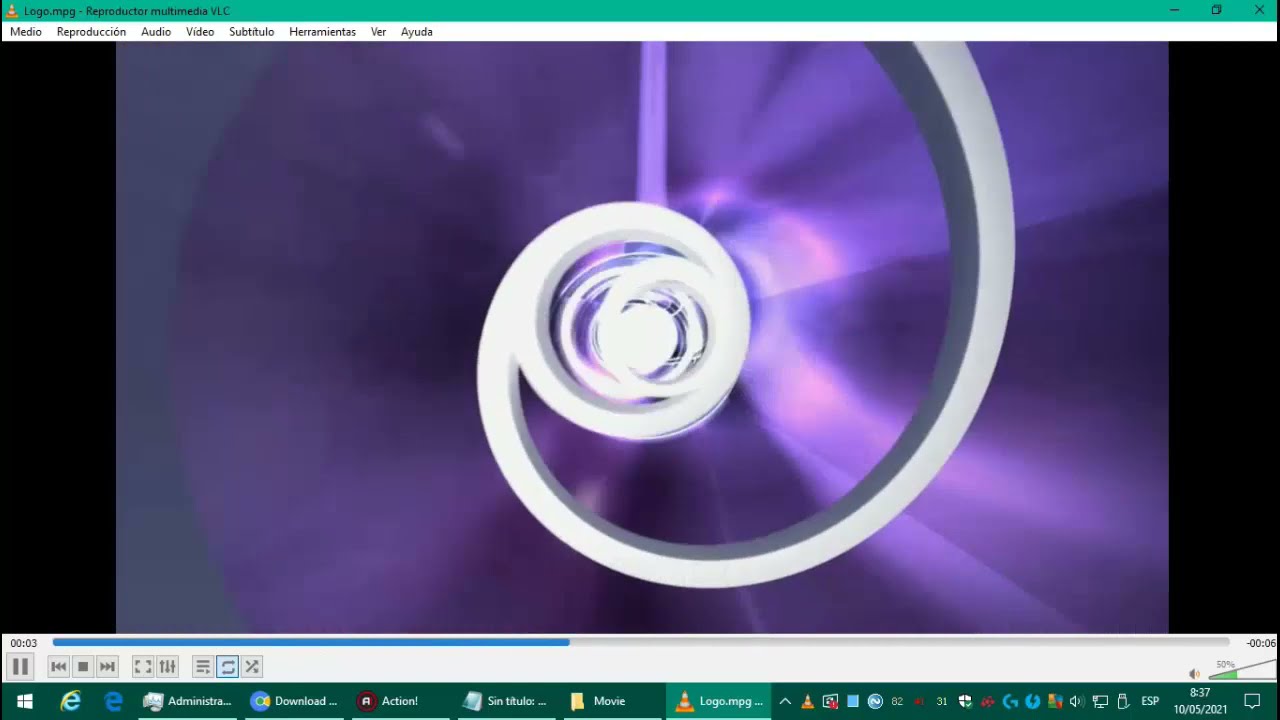
Task: Open the Windows Start menu
Action: pyautogui.click(x=24, y=701)
